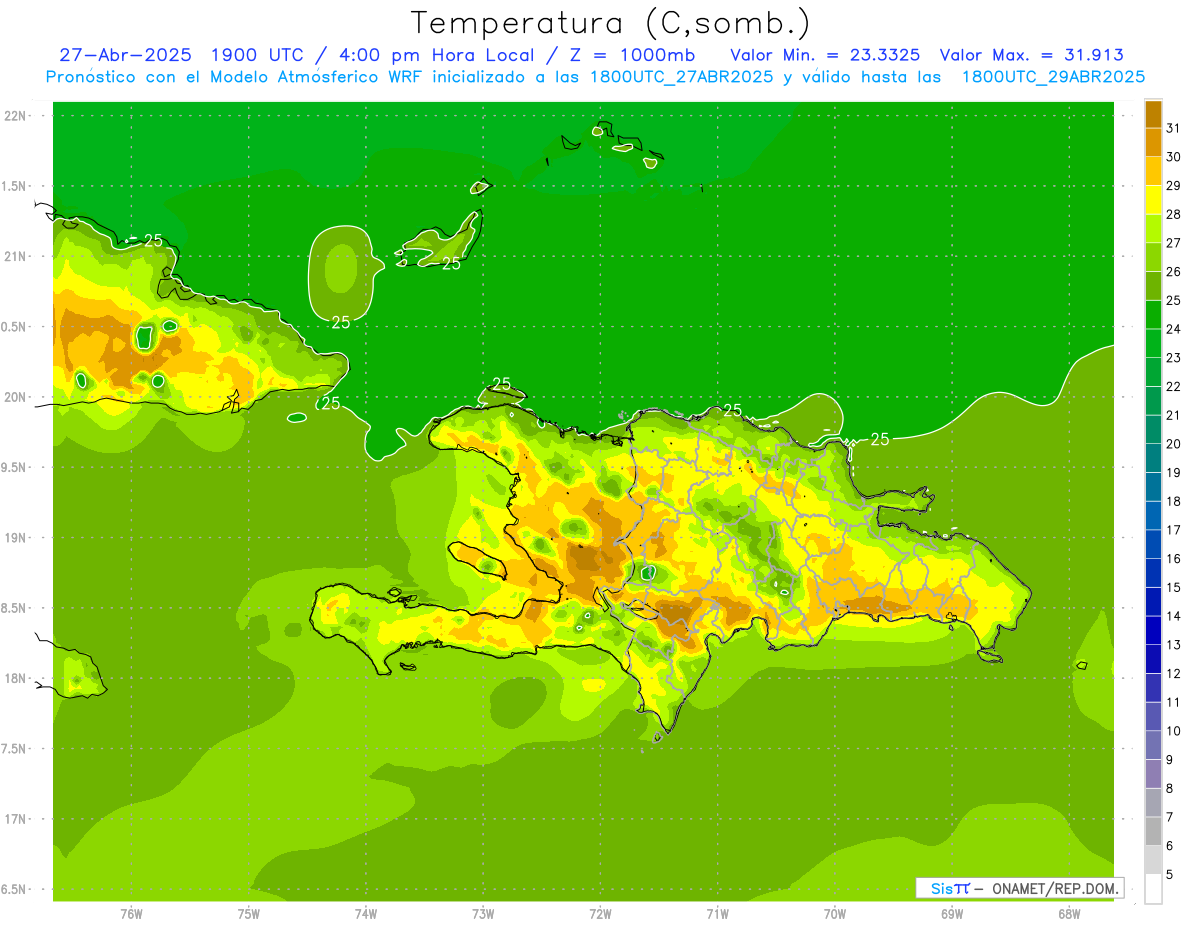Viewport: 1200px width, 927px height.
Task: Click the light green swatch between 26 and 27
Action: point(1153,258)
